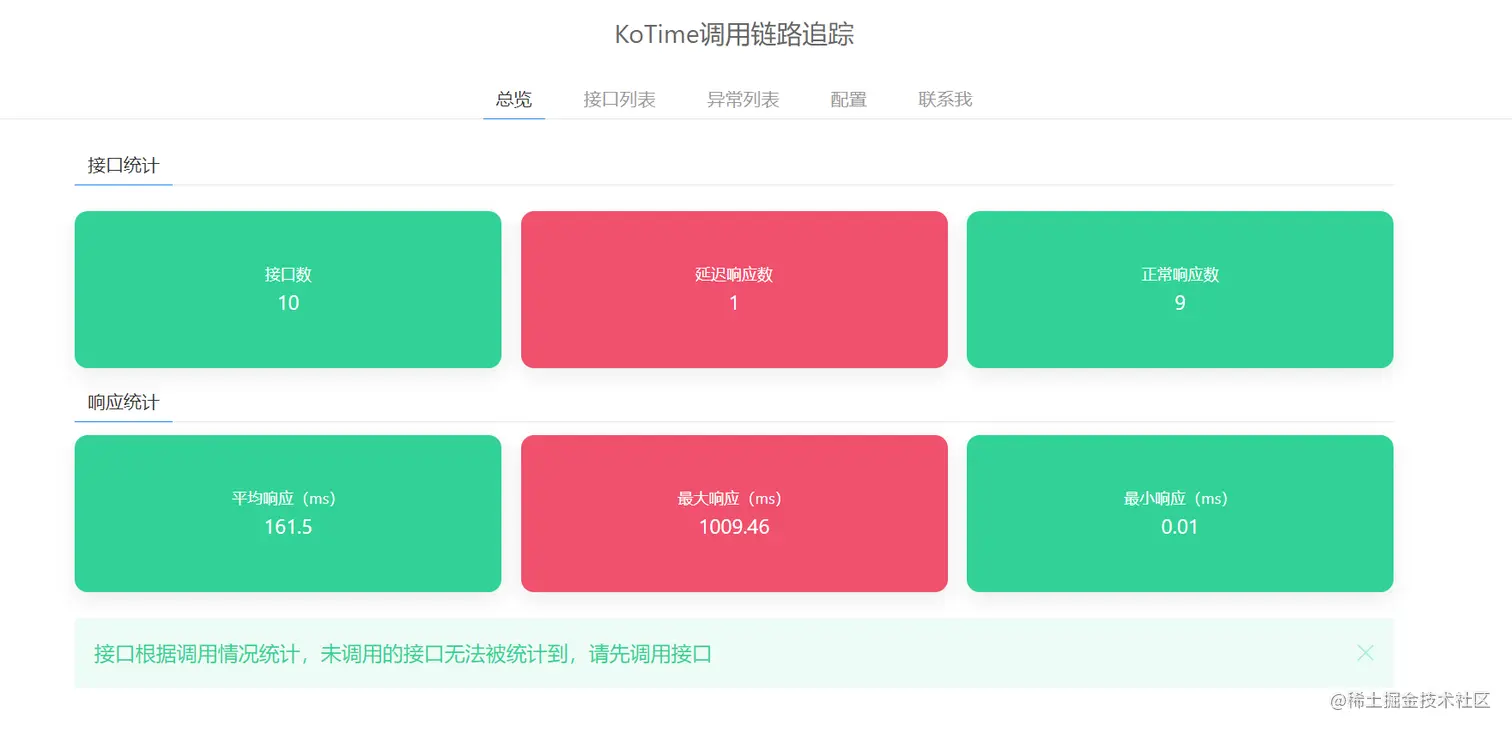Click the KoTime调用链路追踪 page title
This screenshot has height=732, width=1512.
click(734, 35)
